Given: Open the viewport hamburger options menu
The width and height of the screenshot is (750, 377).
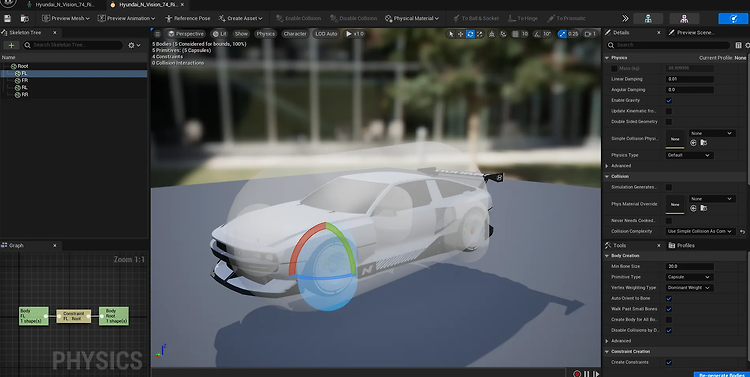Looking at the screenshot, I should coord(157,34).
